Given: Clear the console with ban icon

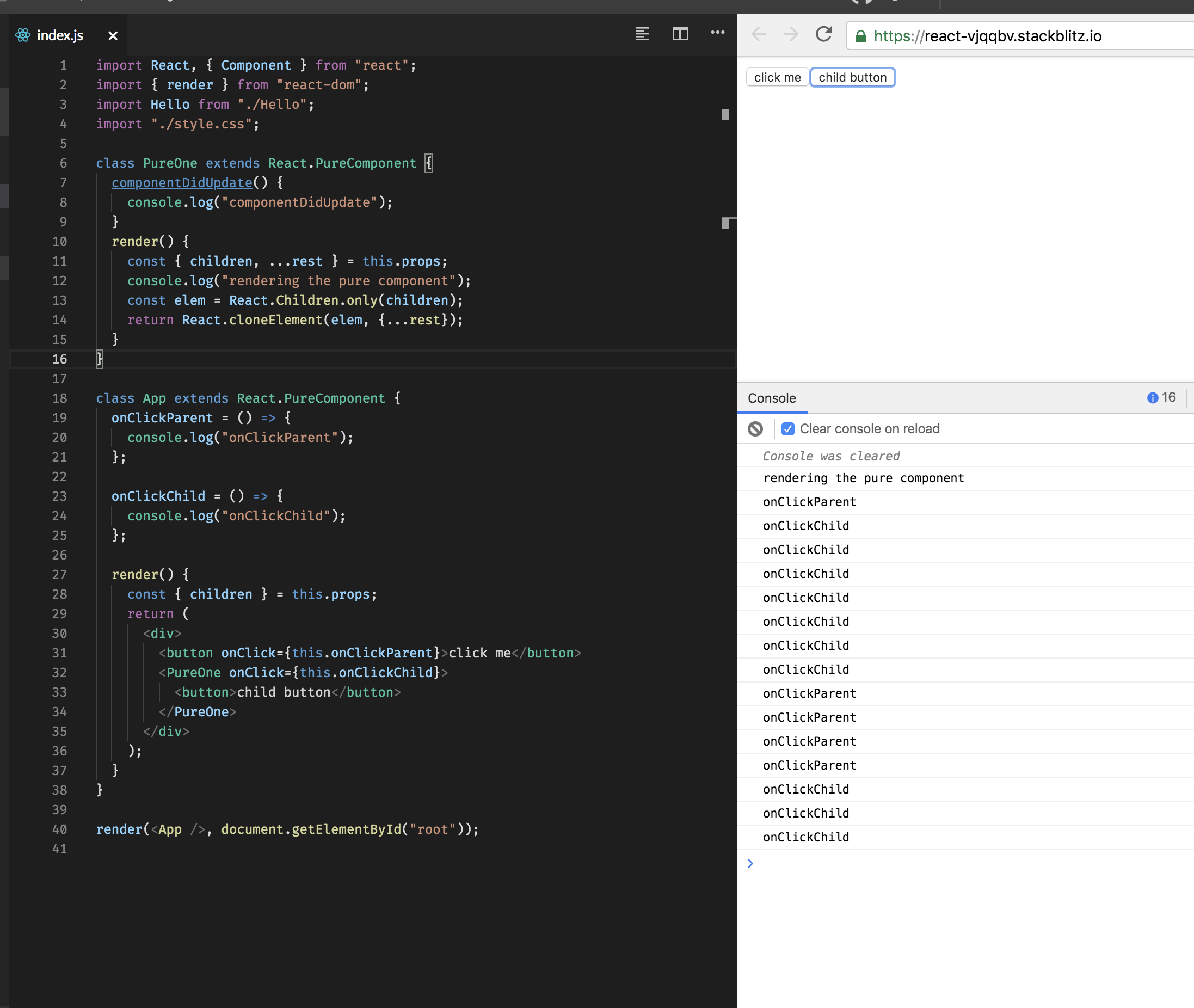Looking at the screenshot, I should tap(755, 428).
